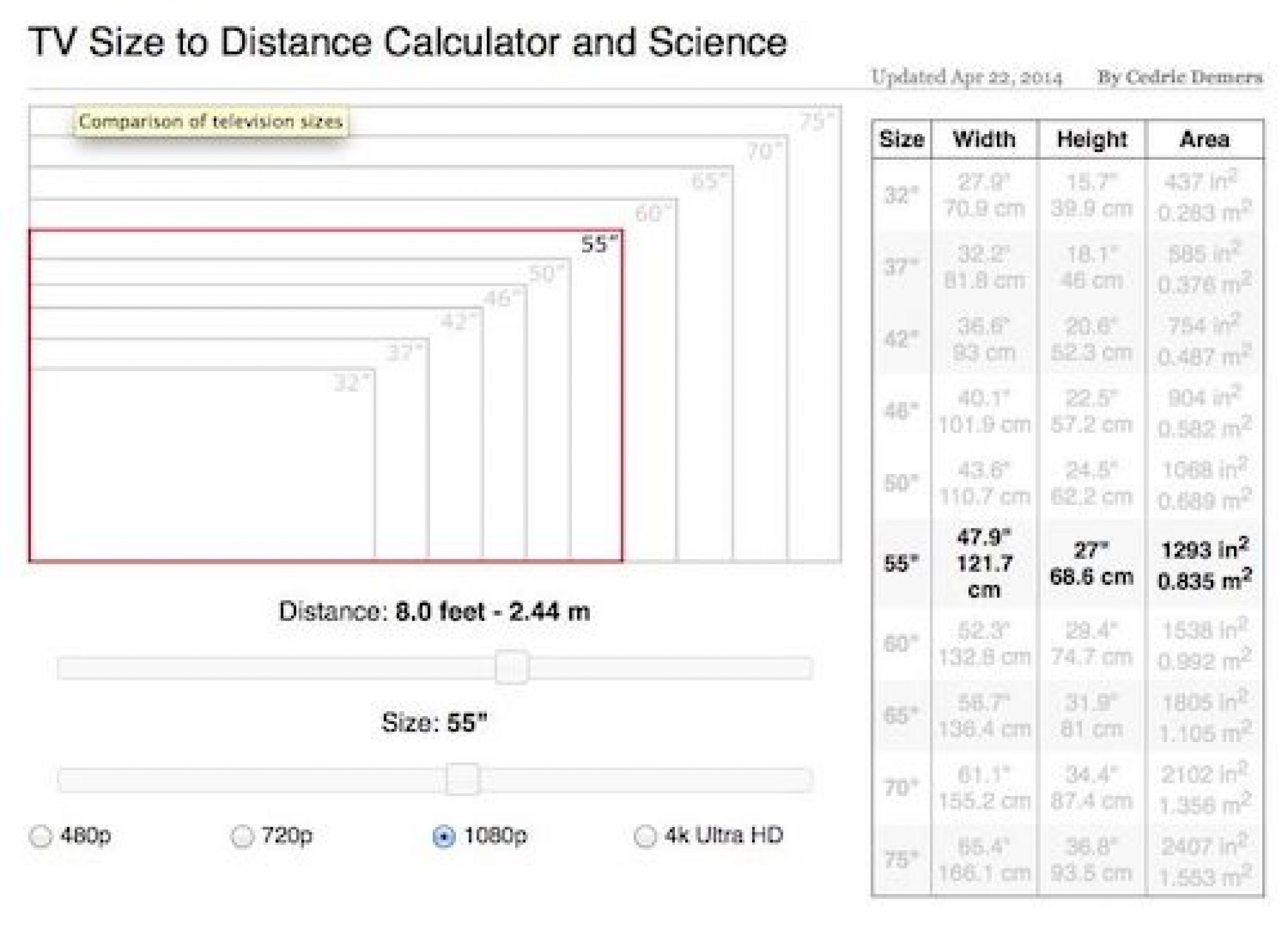Click the page title heading
Image resolution: width=1288 pixels, height=930 pixels.
[x=408, y=43]
